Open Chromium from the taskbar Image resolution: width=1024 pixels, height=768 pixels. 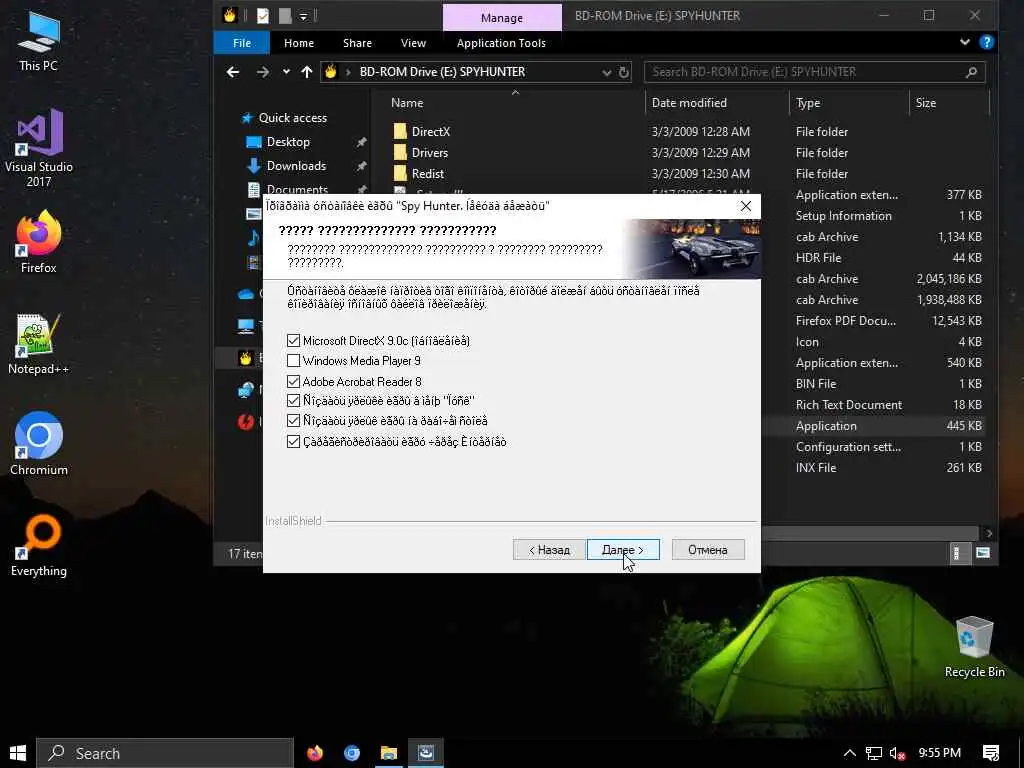pyautogui.click(x=352, y=753)
